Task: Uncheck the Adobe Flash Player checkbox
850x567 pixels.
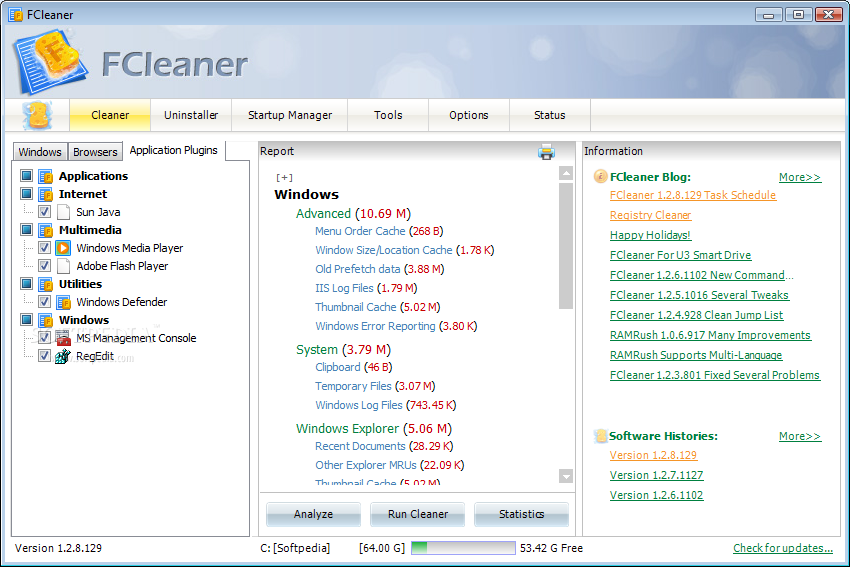Action: coord(44,266)
